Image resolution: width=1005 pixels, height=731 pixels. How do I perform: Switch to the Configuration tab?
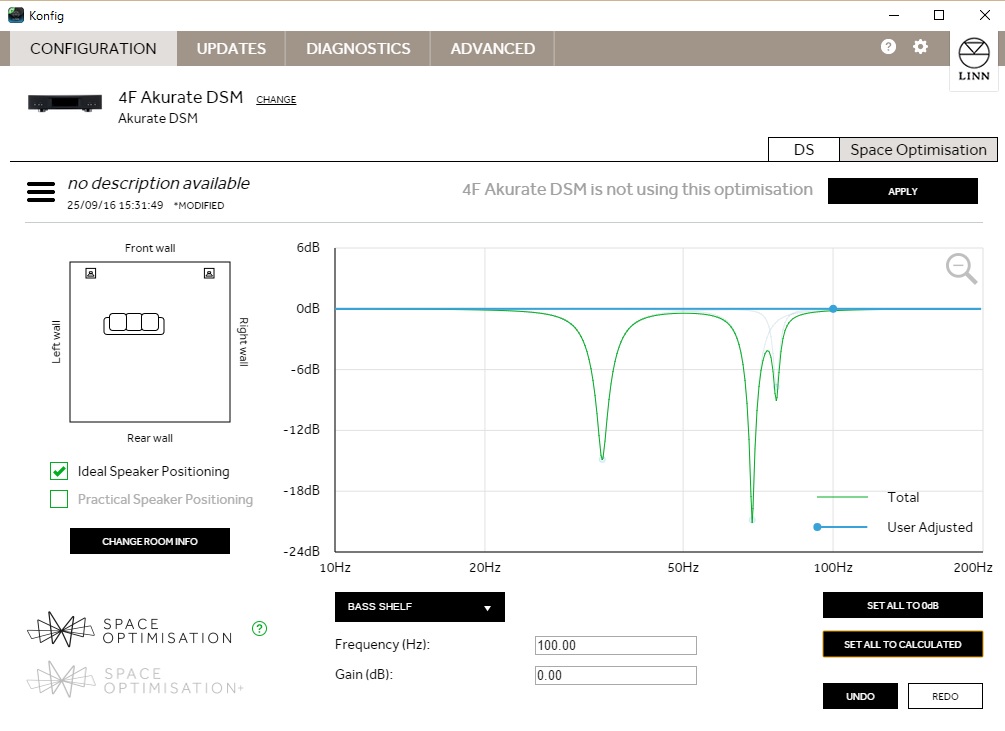pyautogui.click(x=93, y=49)
